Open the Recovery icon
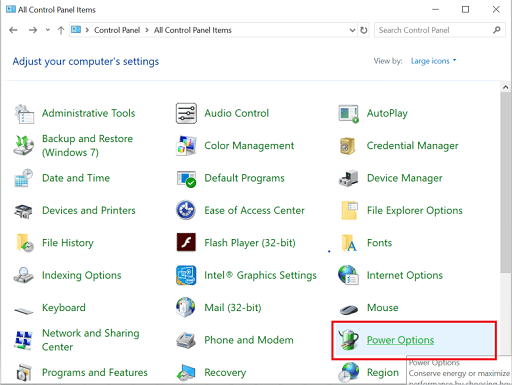Image resolution: width=512 pixels, height=385 pixels. click(x=186, y=373)
